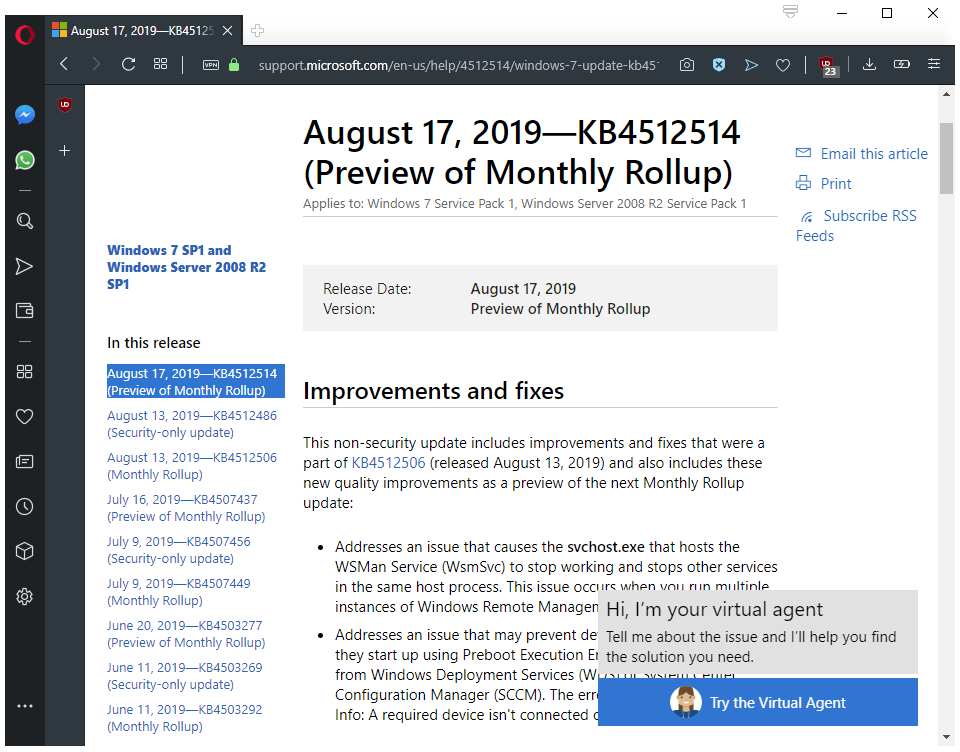Click the 'In this release' heading
Viewport: 960px width, 752px height.
pos(154,343)
